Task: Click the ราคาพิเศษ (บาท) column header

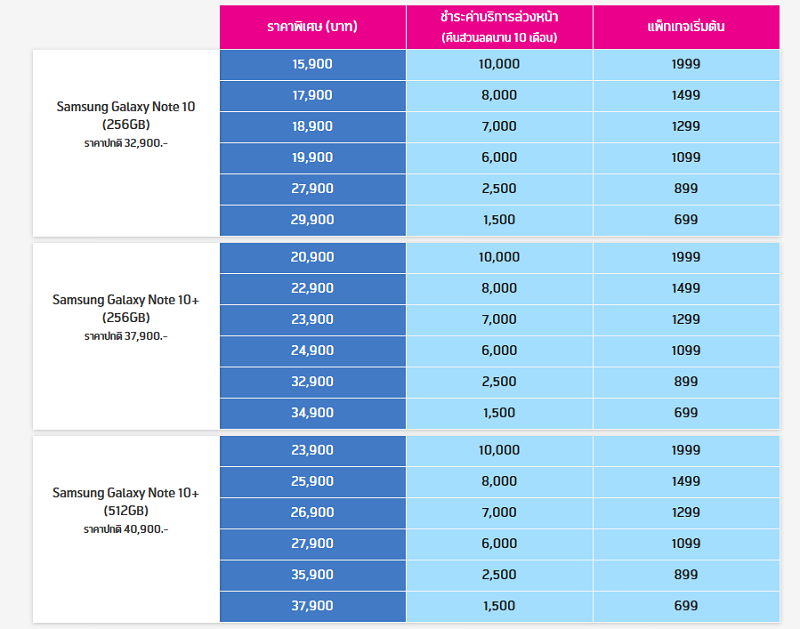Action: (x=313, y=27)
